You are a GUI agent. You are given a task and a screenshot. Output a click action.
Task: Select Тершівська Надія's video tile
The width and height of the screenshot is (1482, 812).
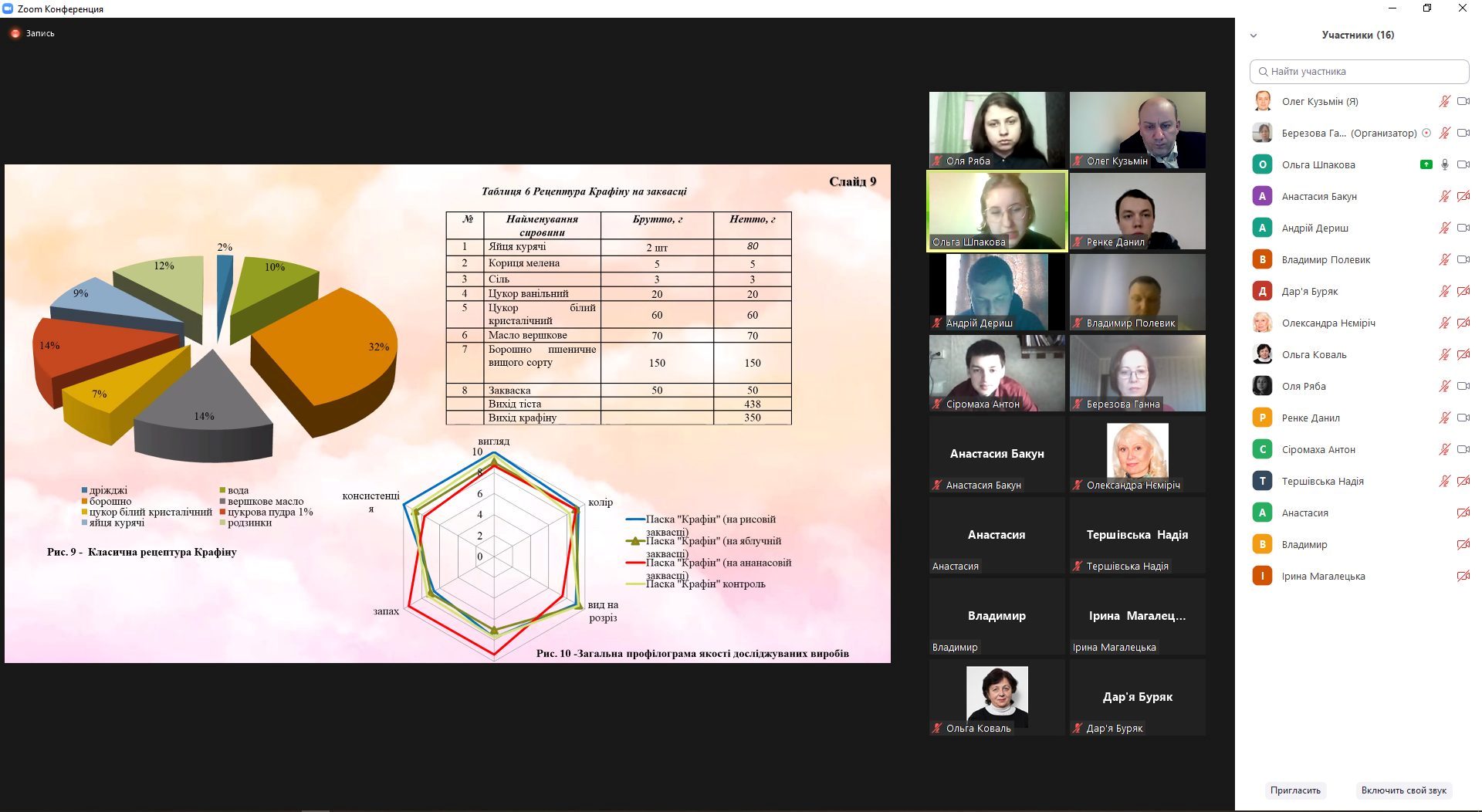point(1138,535)
